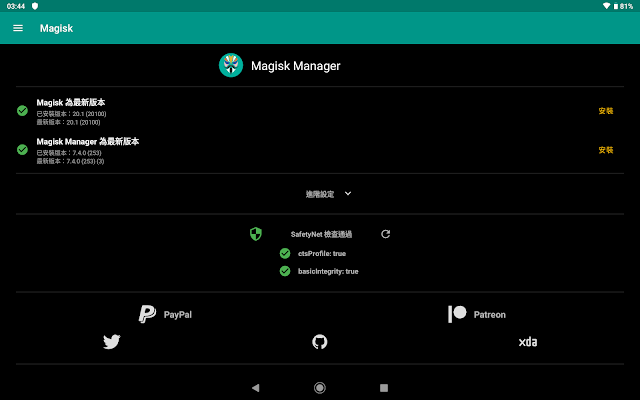Open the PayPal donation link
640x400 pixels.
pyautogui.click(x=165, y=314)
